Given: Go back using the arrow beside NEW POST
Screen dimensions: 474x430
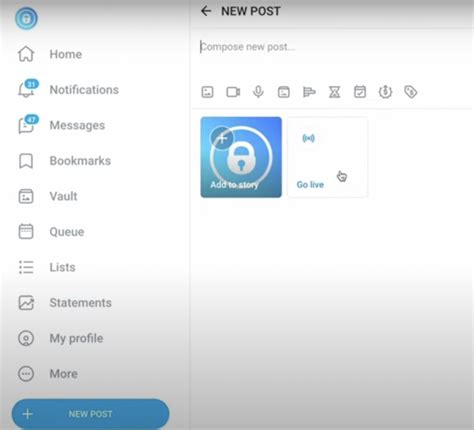Looking at the screenshot, I should [206, 11].
